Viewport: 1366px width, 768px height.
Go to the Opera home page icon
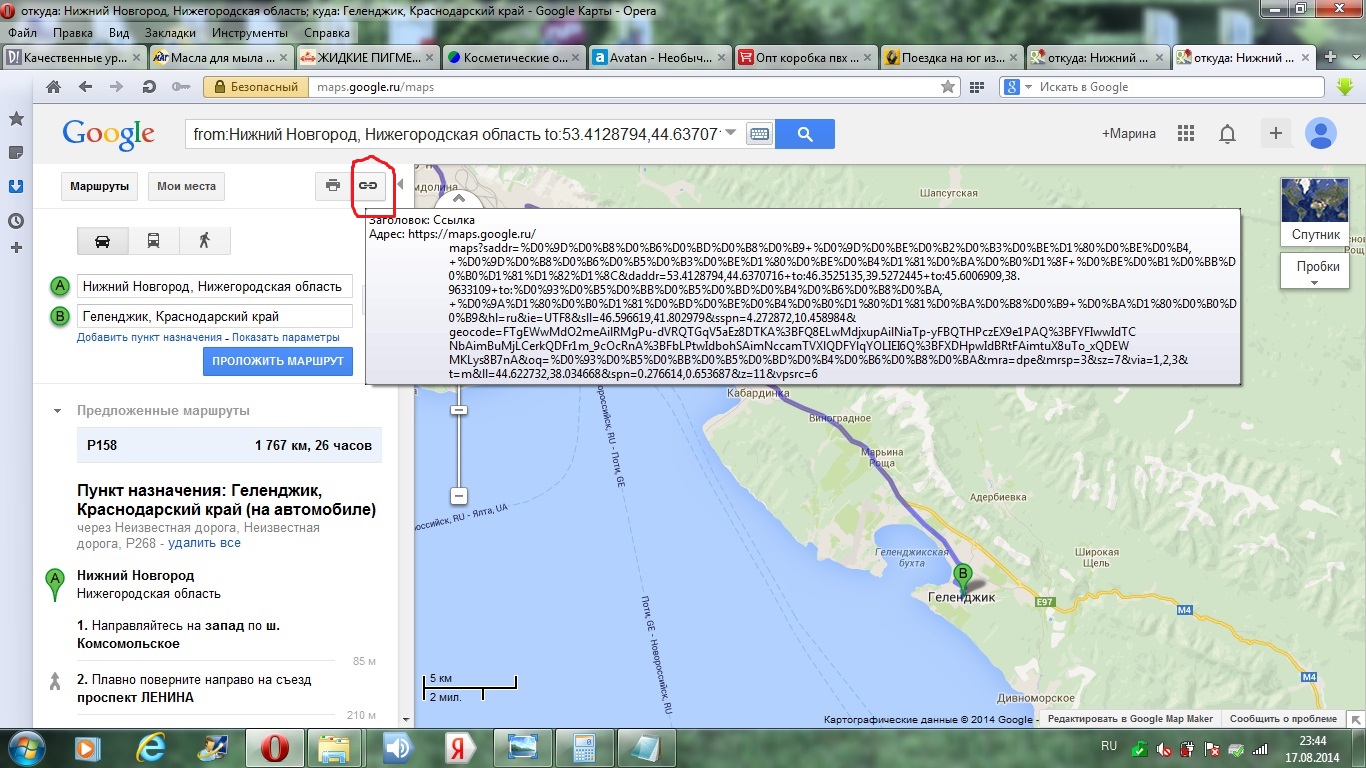click(x=54, y=87)
